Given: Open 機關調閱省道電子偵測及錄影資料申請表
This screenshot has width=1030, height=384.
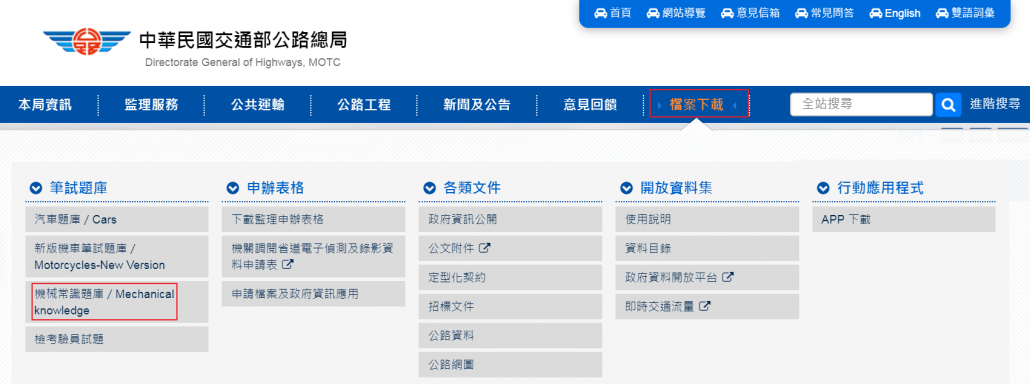Looking at the screenshot, I should [313, 257].
